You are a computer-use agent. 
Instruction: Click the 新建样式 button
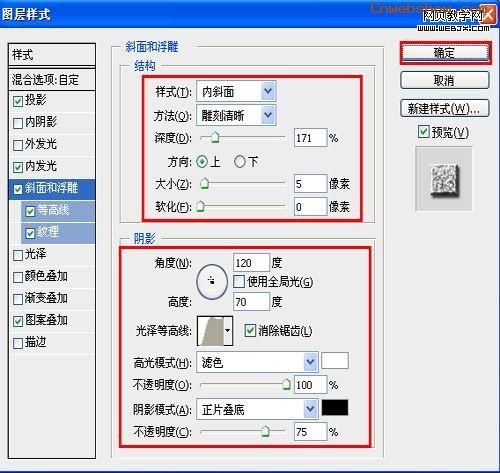445,109
